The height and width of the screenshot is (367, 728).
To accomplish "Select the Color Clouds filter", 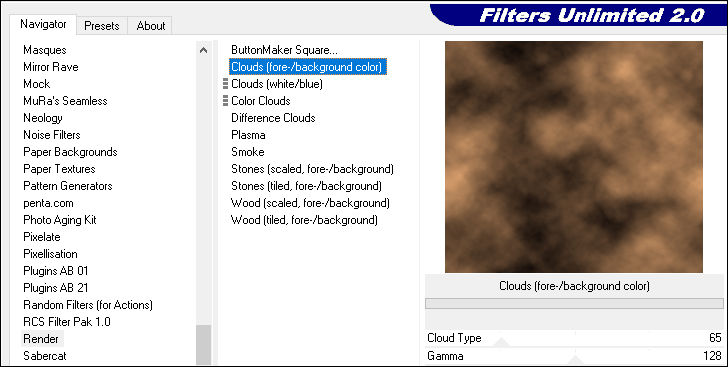I will click(260, 101).
